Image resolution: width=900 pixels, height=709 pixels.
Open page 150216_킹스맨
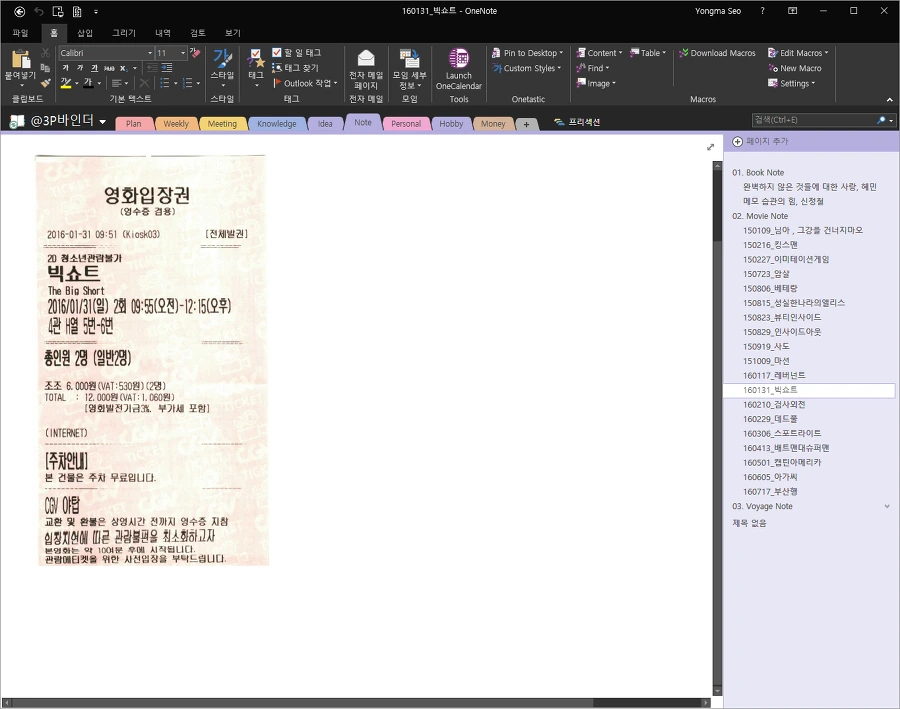pyautogui.click(x=770, y=245)
